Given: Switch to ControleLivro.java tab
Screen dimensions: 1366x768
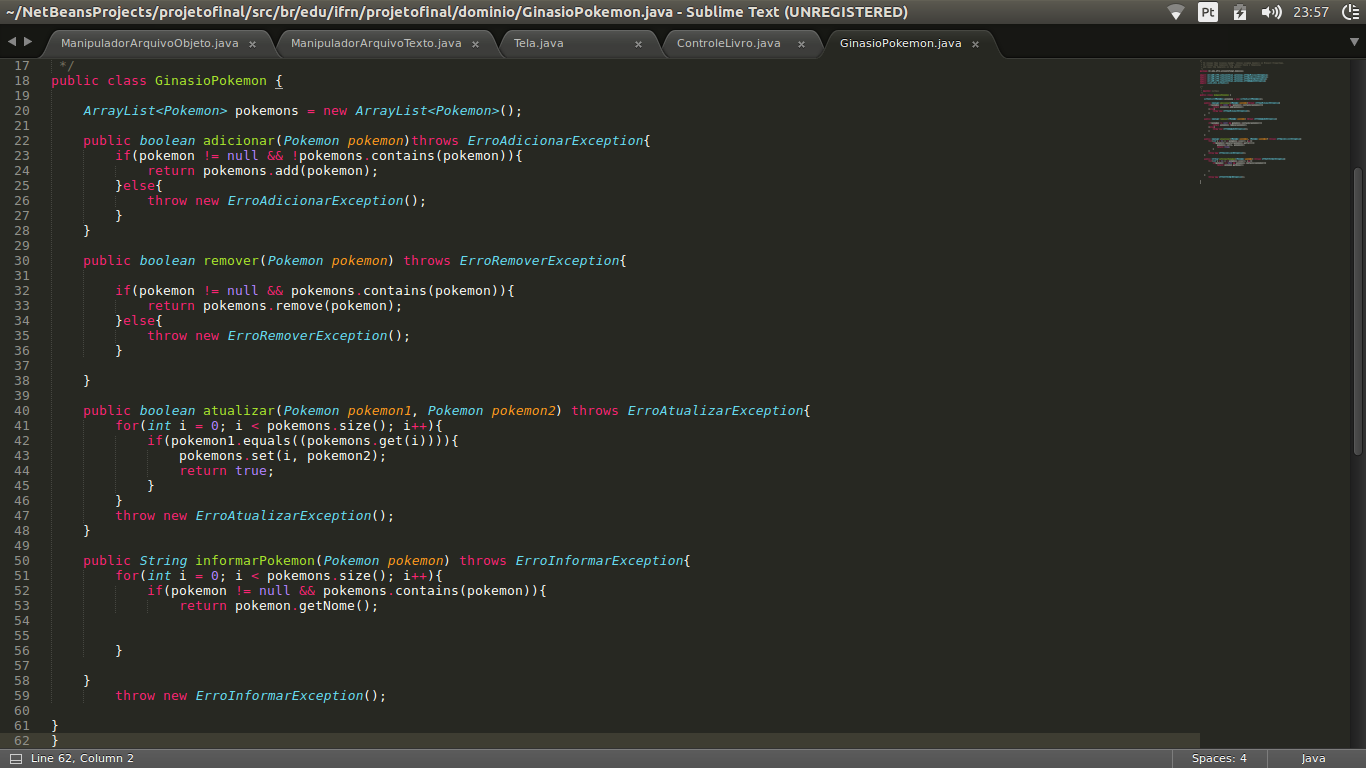Looking at the screenshot, I should pos(729,44).
